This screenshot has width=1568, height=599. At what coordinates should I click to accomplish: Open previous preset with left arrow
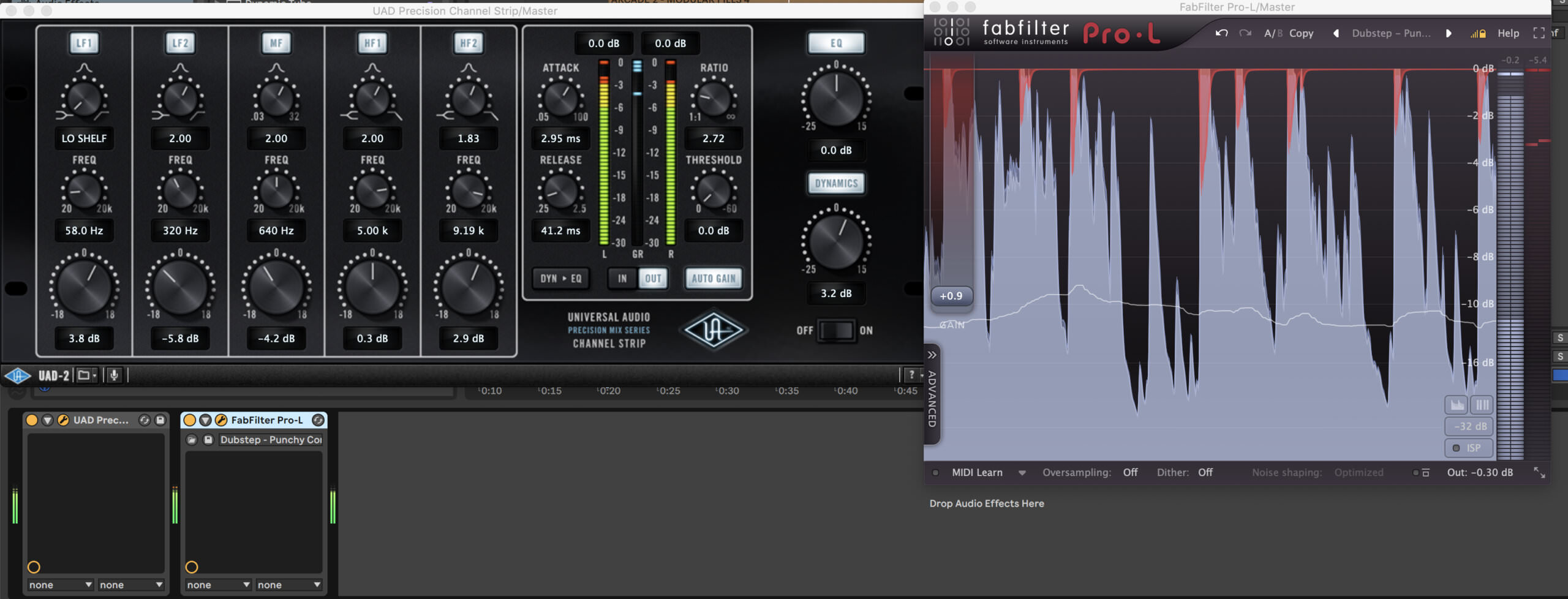1335,33
